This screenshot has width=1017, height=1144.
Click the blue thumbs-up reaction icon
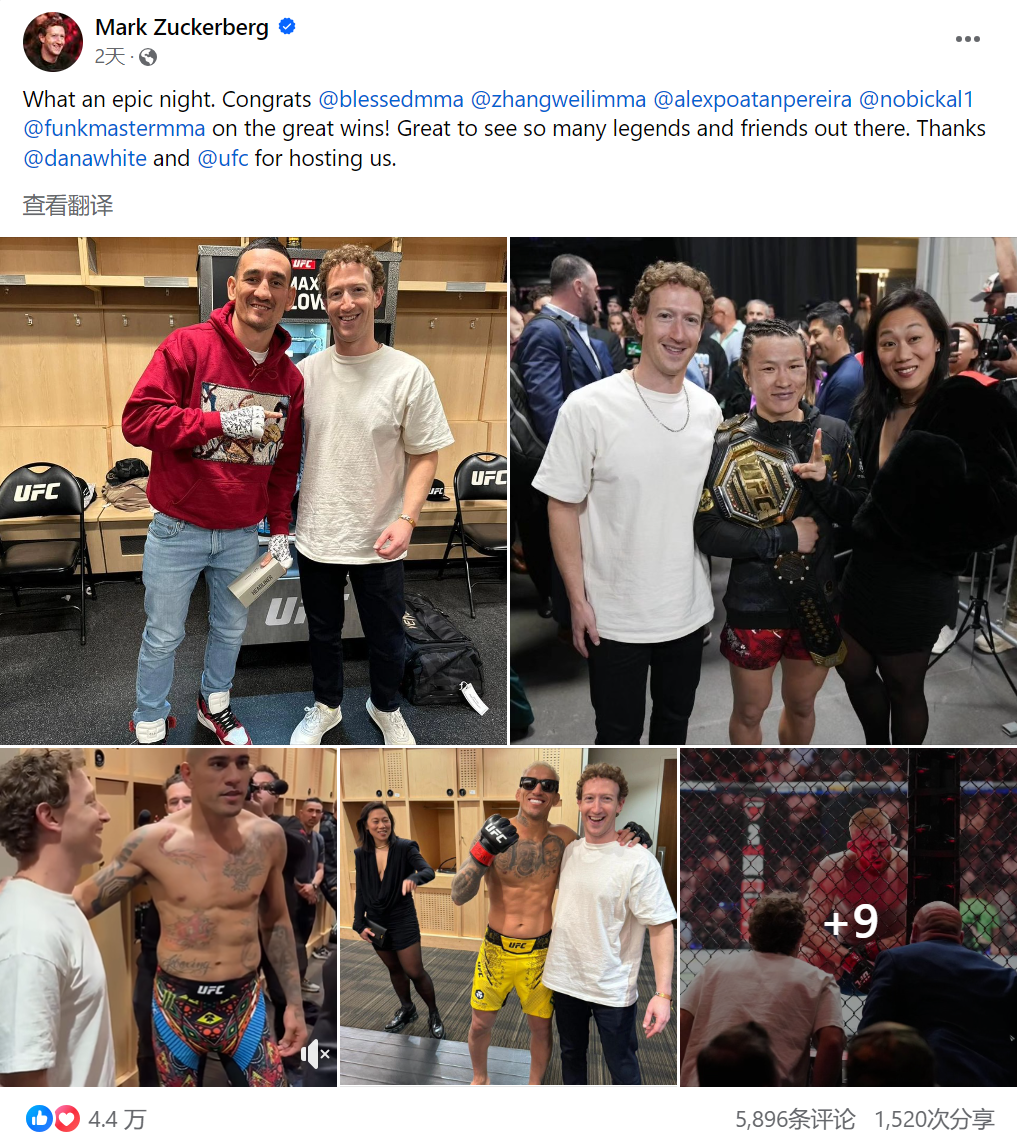(39, 1118)
